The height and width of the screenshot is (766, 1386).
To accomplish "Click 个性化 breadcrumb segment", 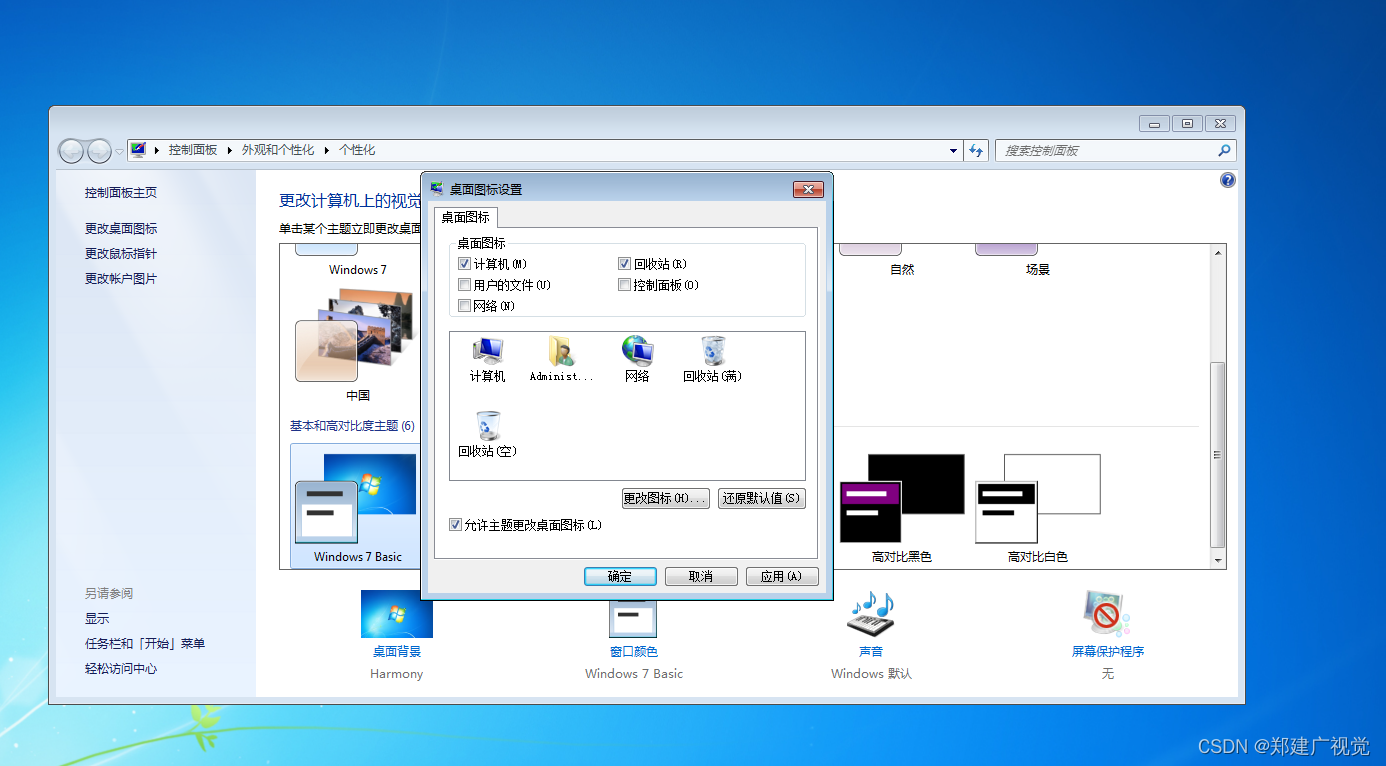I will [x=357, y=150].
